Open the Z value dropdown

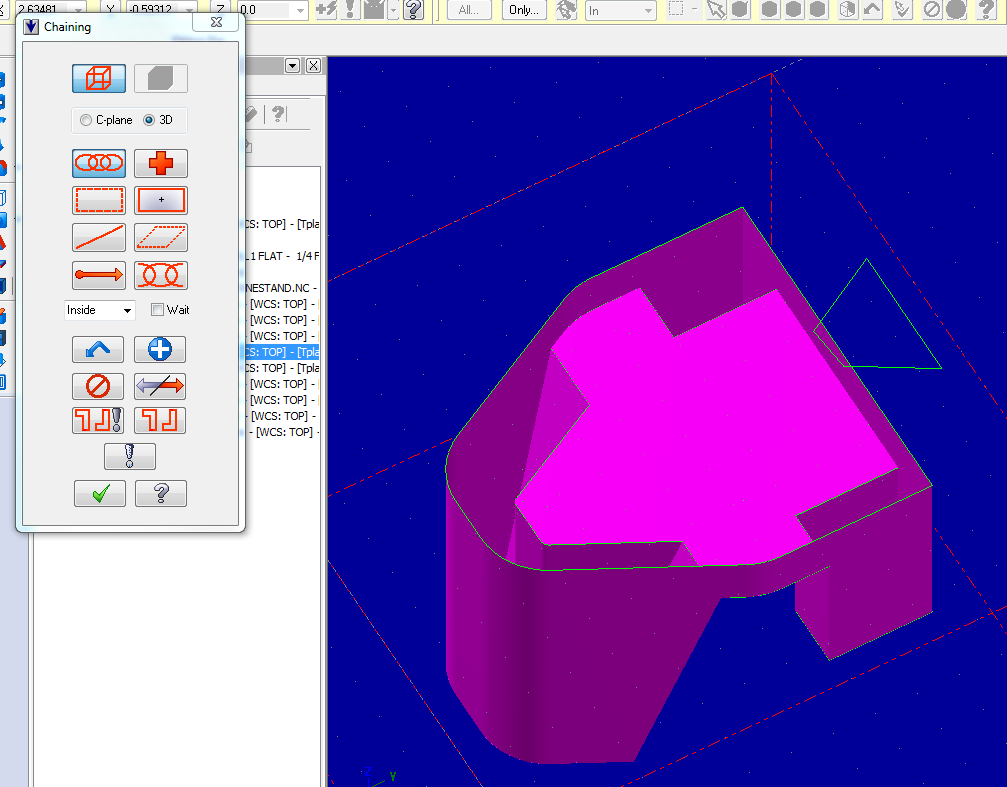[299, 10]
